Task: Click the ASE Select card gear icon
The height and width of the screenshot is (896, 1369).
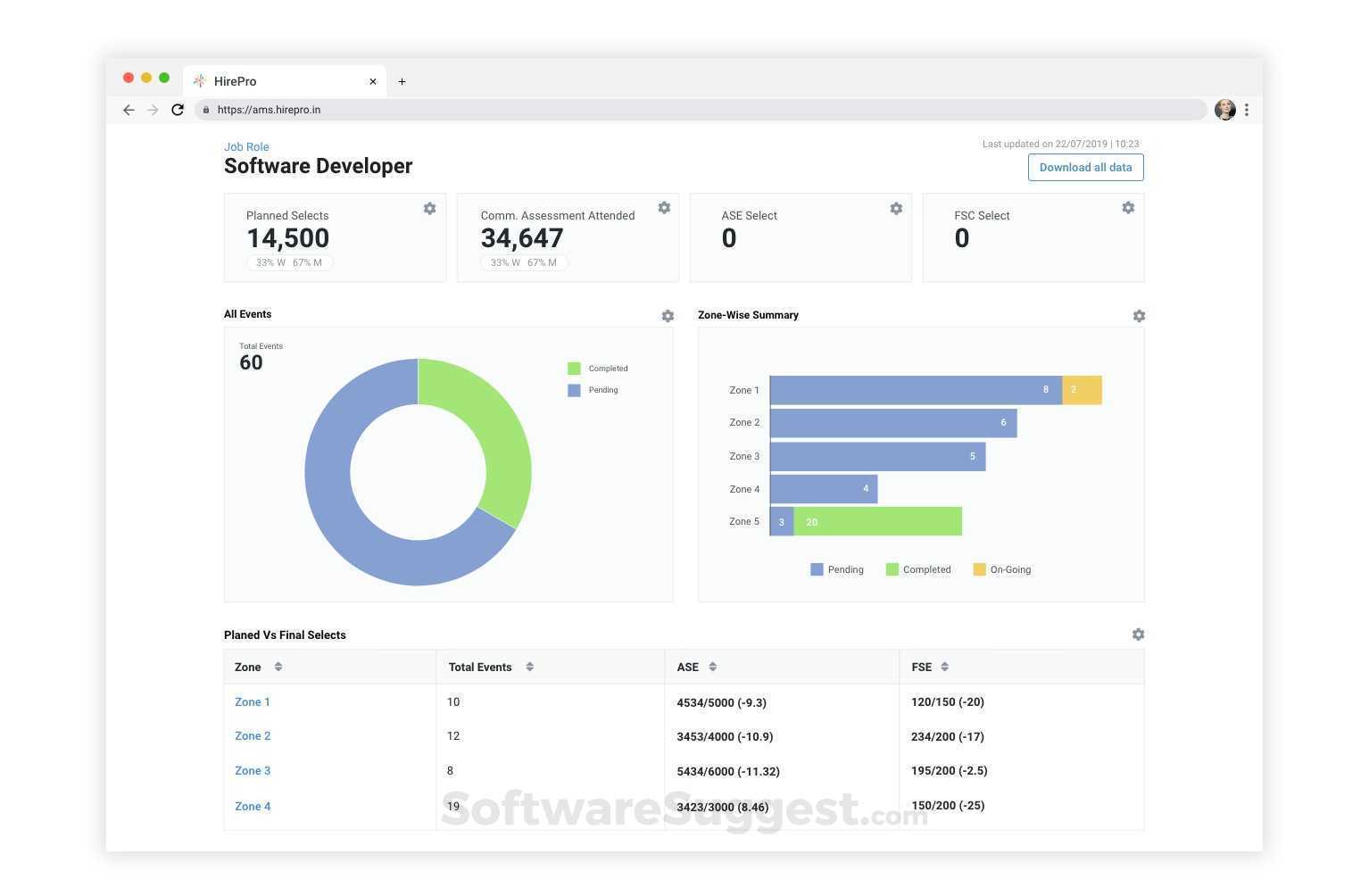Action: pos(896,208)
